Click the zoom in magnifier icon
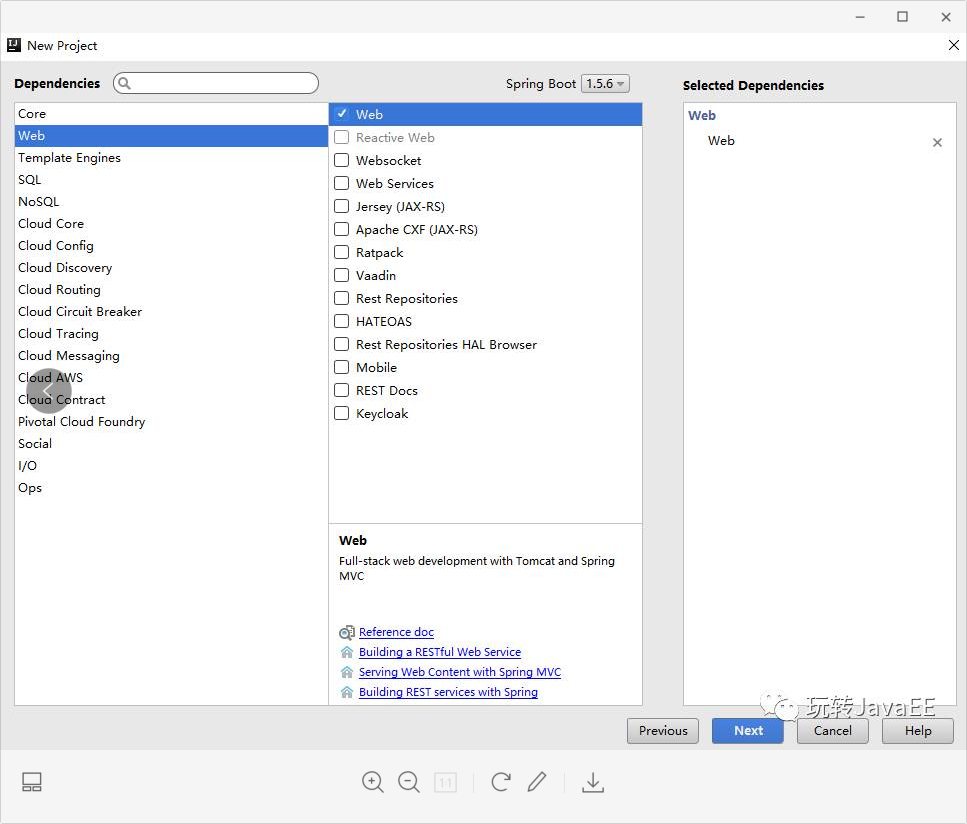 coord(372,782)
